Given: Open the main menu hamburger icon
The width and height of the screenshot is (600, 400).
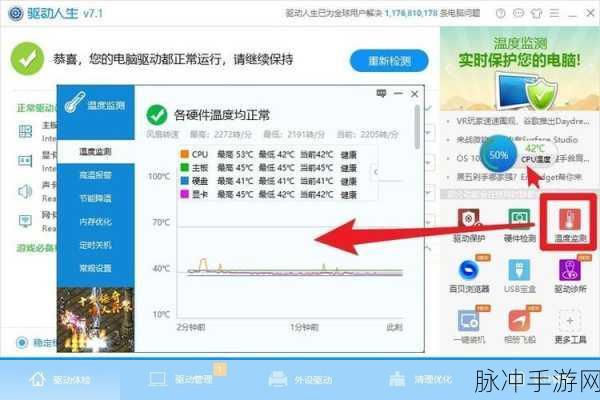Looking at the screenshot, I should [x=554, y=13].
